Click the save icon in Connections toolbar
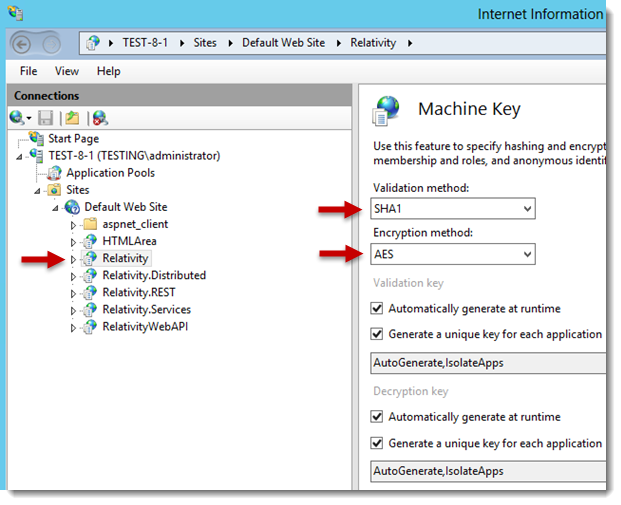The width and height of the screenshot is (621, 505). point(45,118)
